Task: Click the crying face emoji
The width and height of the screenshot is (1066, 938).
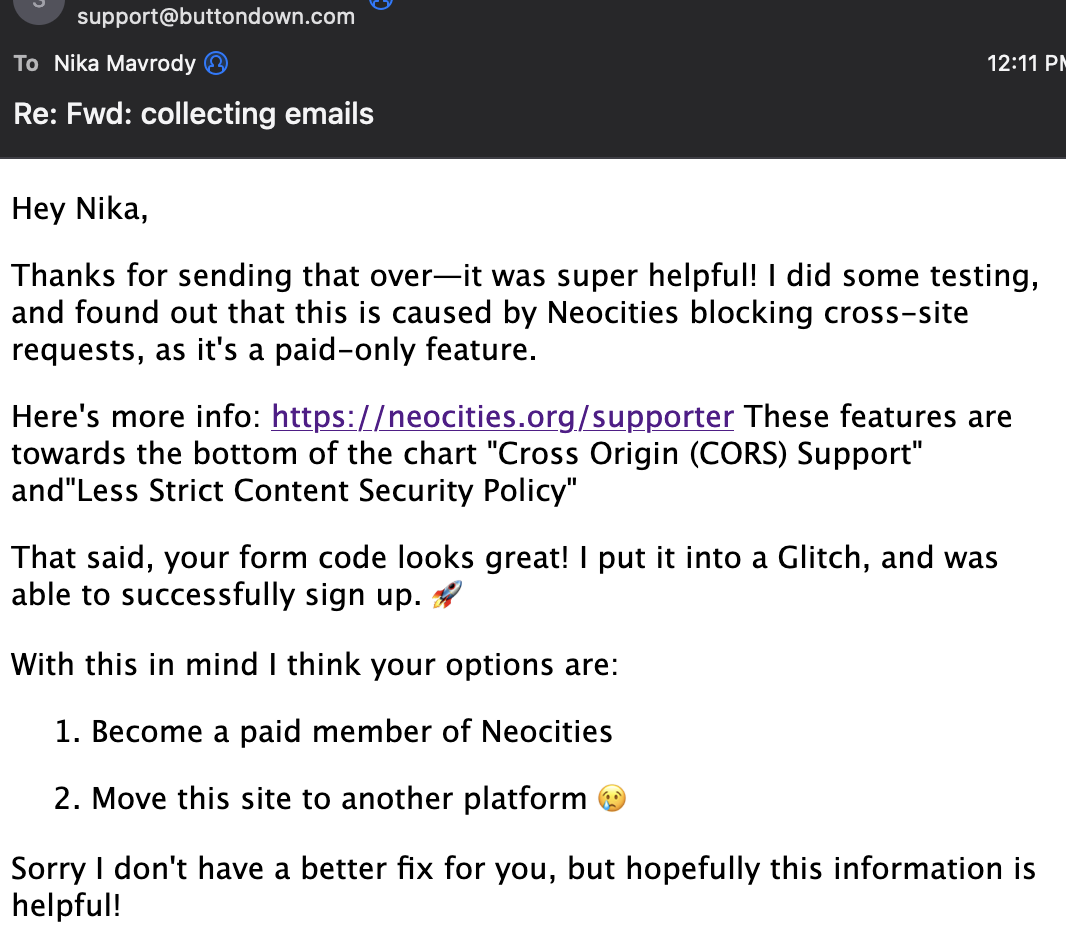Action: coord(612,799)
